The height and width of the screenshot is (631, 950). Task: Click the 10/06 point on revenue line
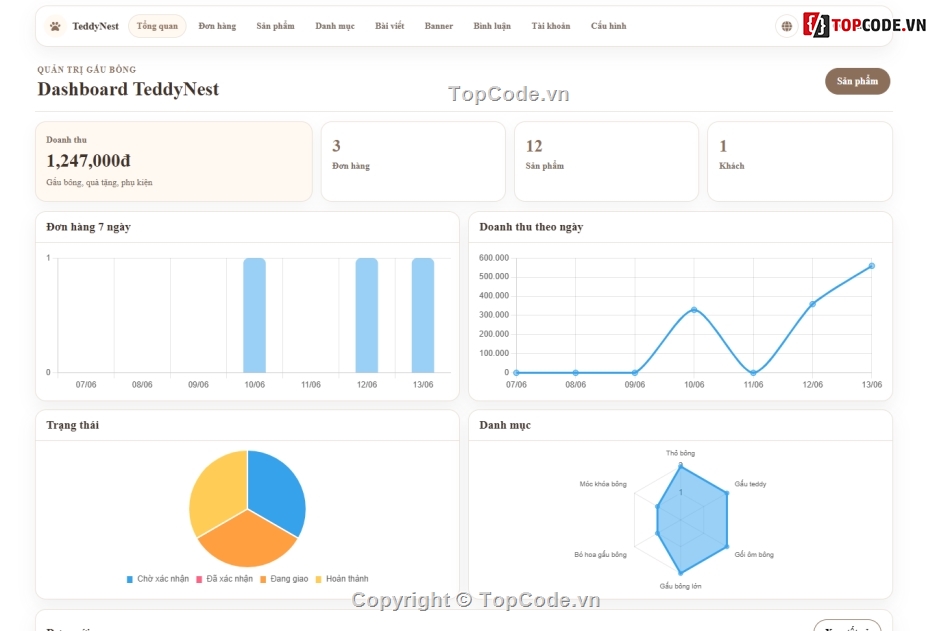(694, 310)
